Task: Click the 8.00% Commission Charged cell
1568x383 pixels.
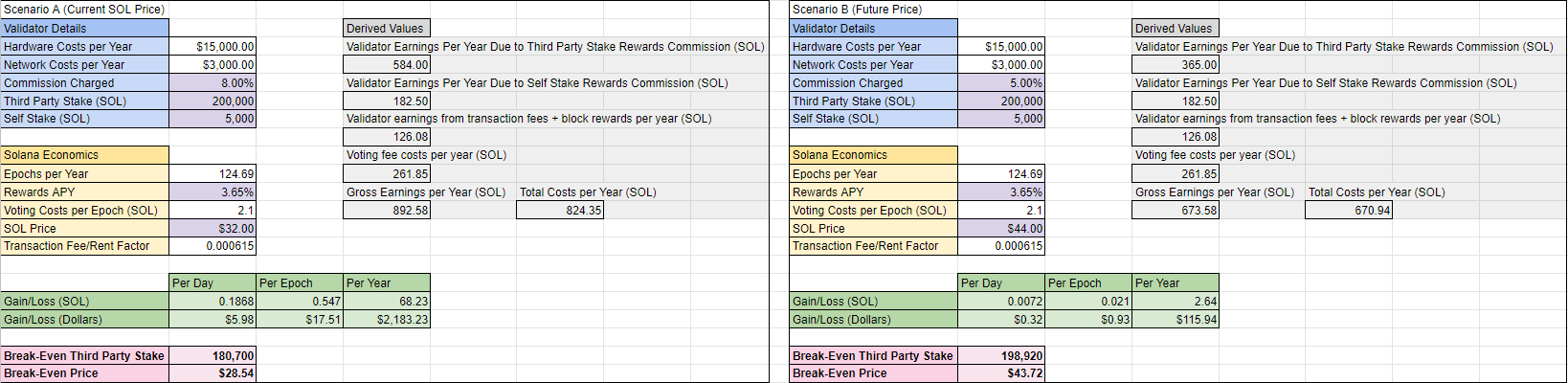Action: [213, 83]
